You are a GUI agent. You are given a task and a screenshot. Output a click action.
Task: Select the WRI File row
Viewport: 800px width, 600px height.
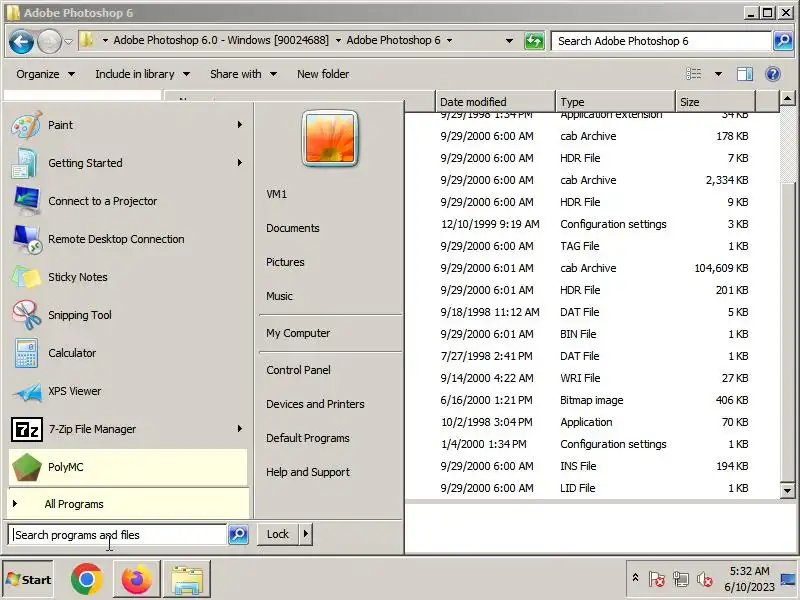pos(592,378)
